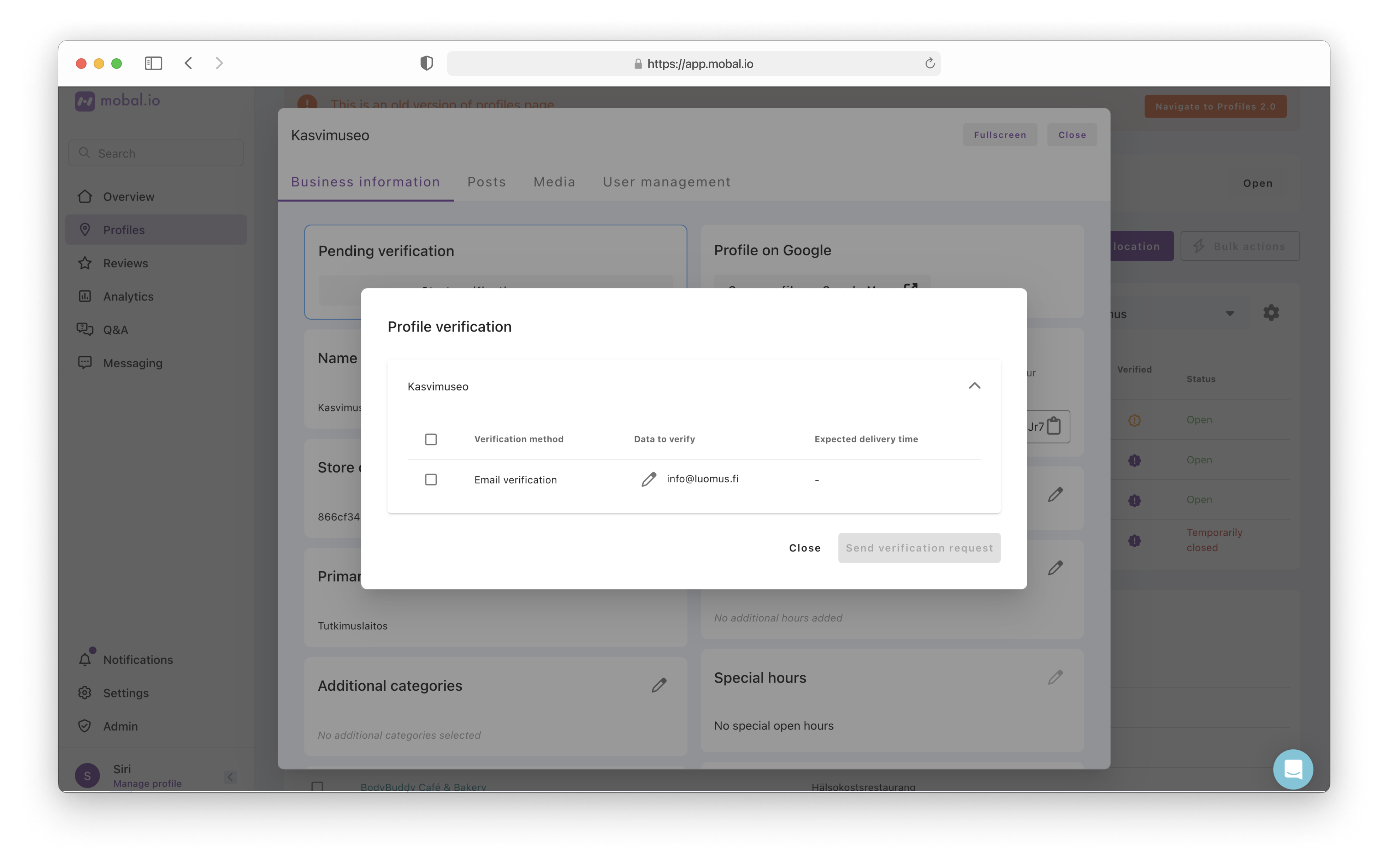Click the clipboard copy icon
This screenshot has height=868, width=1388.
(1054, 426)
